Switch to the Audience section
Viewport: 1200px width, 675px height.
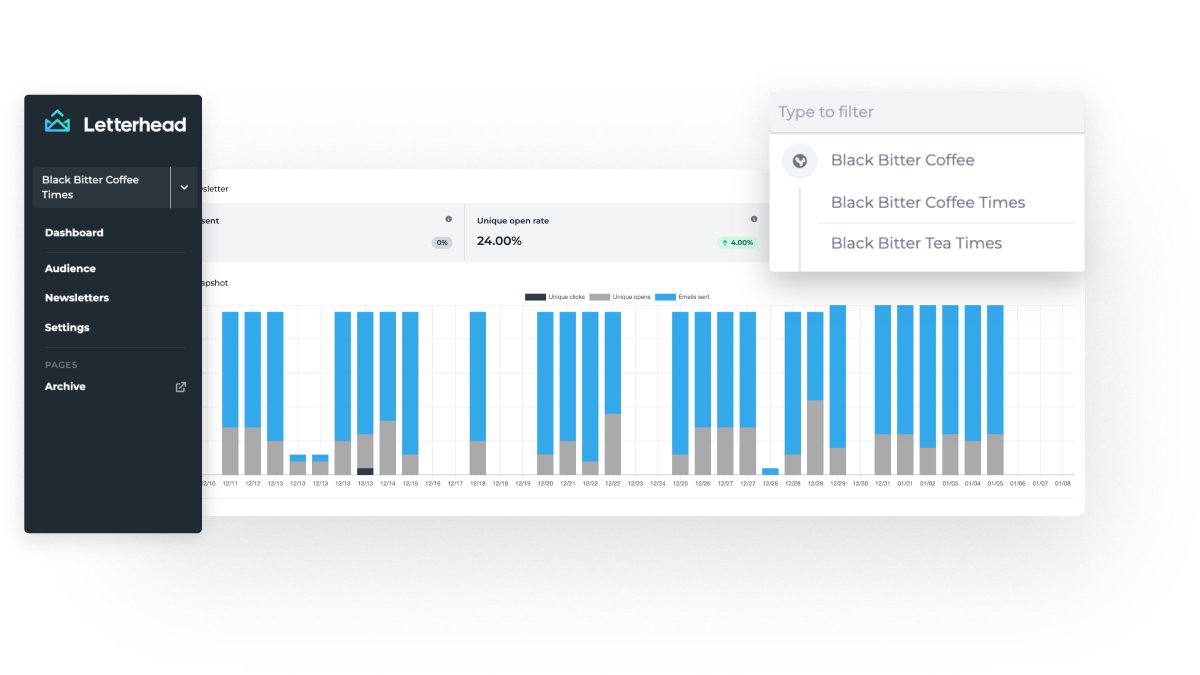(x=70, y=268)
